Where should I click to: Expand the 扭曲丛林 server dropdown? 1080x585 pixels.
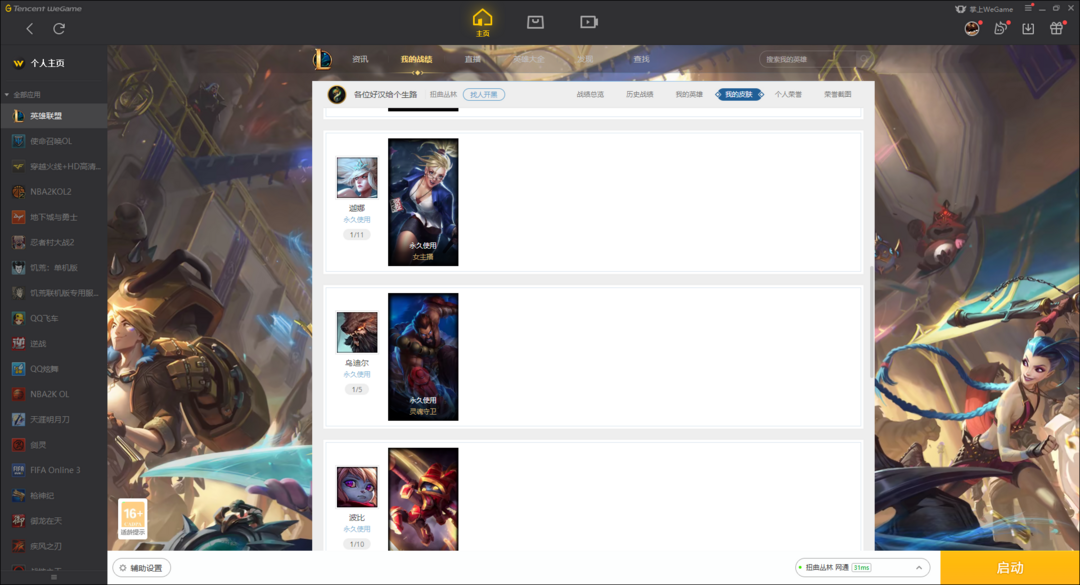pyautogui.click(x=862, y=568)
